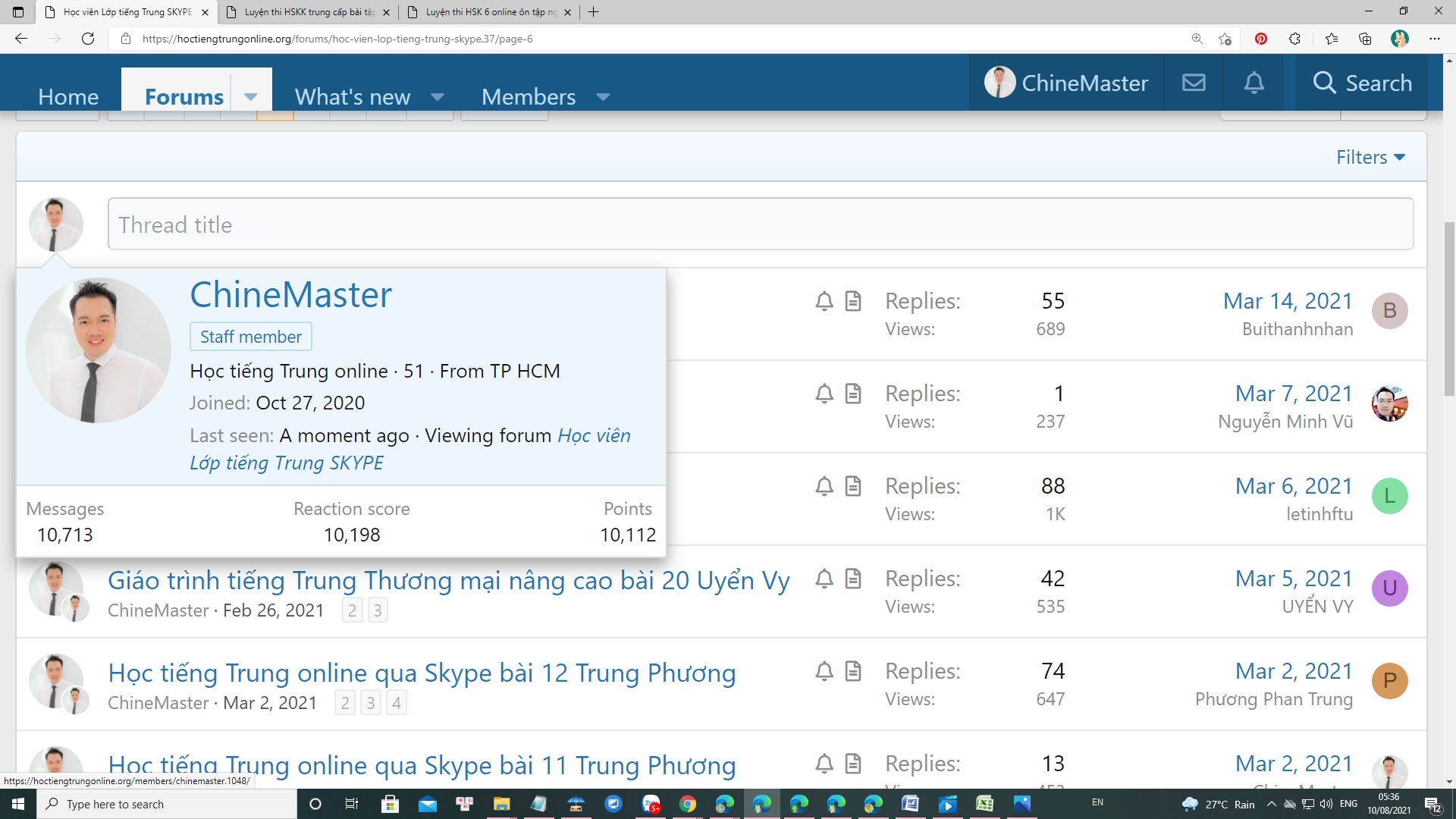The width and height of the screenshot is (1456, 819).
Task: Open the alerts bell in navigation bar
Action: pos(1254,83)
